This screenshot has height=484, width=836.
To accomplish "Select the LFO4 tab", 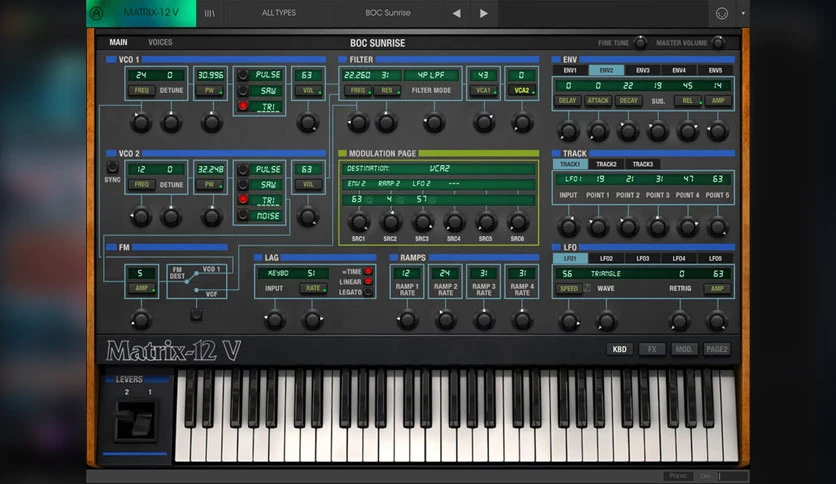I will click(x=679, y=259).
